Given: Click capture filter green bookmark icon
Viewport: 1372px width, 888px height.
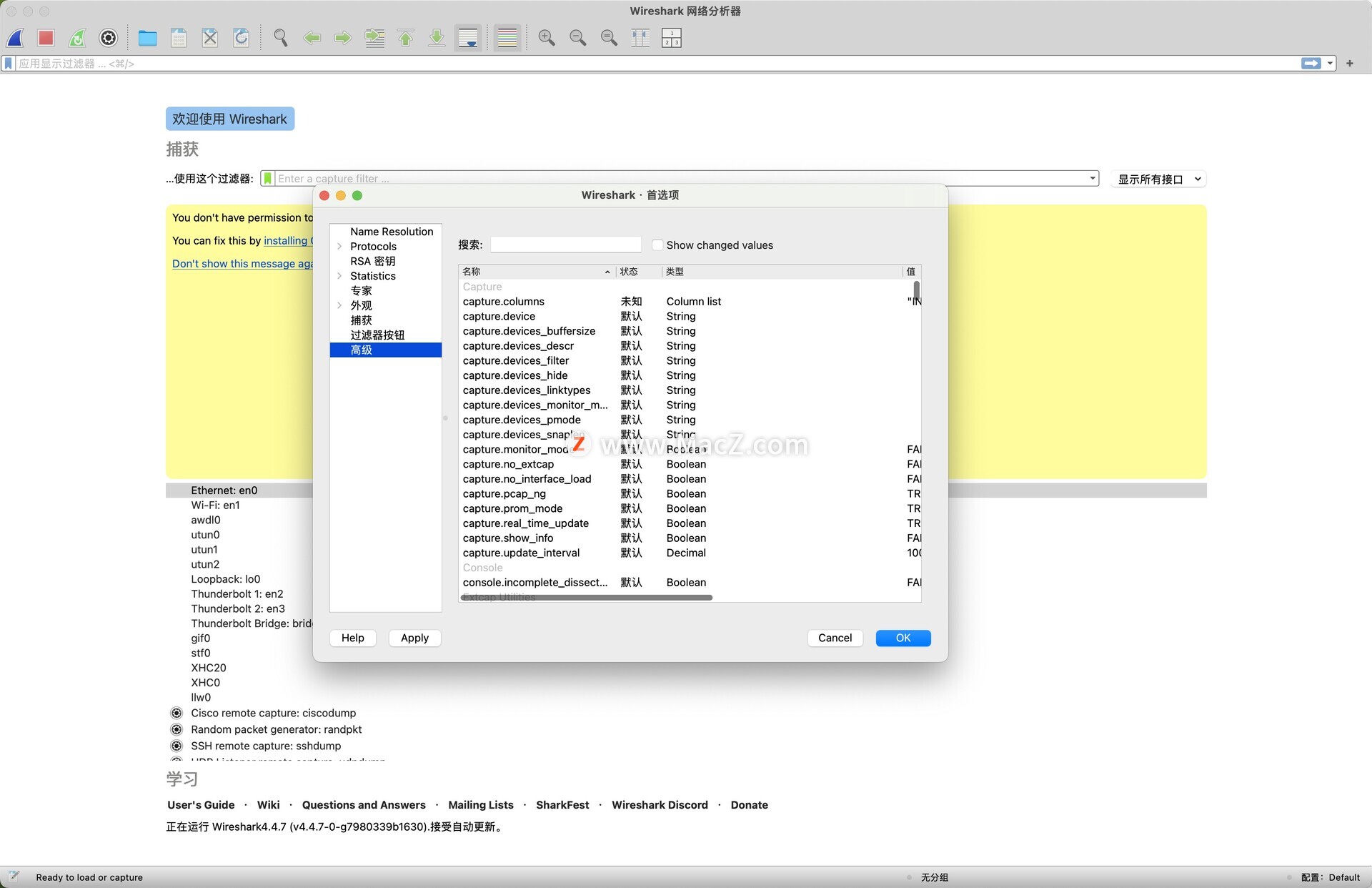Looking at the screenshot, I should click(267, 179).
